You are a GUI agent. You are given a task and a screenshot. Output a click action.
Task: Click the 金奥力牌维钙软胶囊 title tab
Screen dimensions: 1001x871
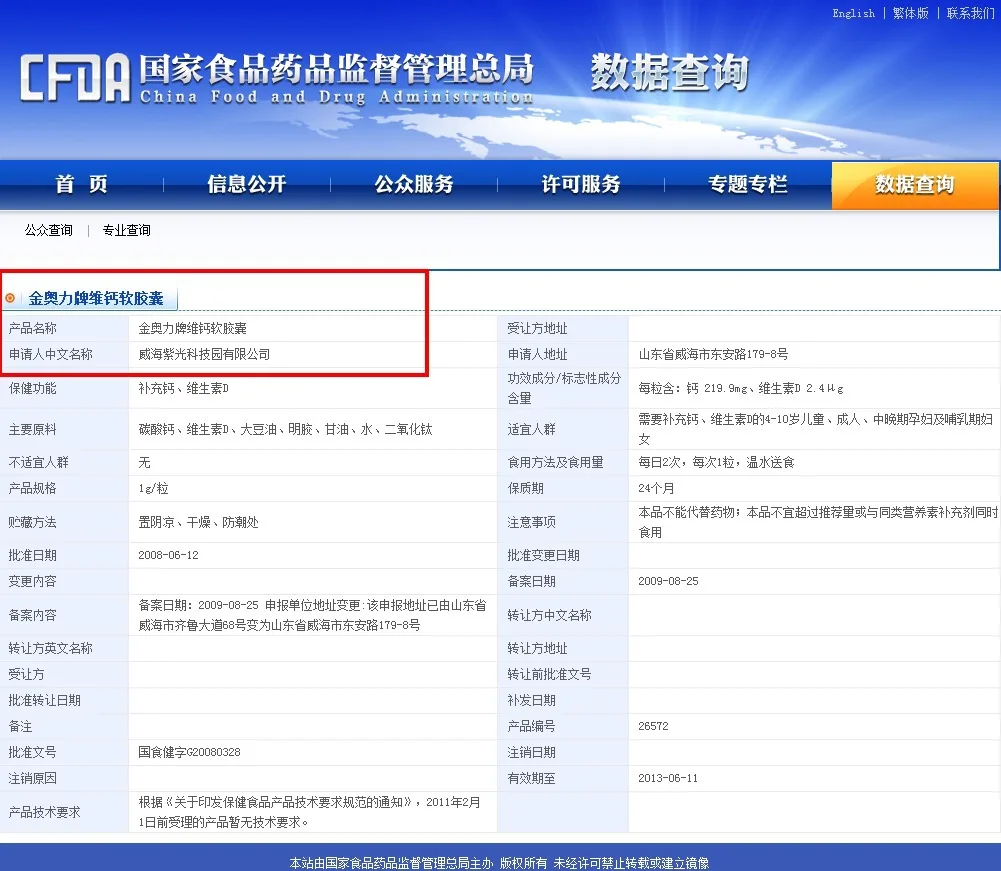pyautogui.click(x=96, y=298)
